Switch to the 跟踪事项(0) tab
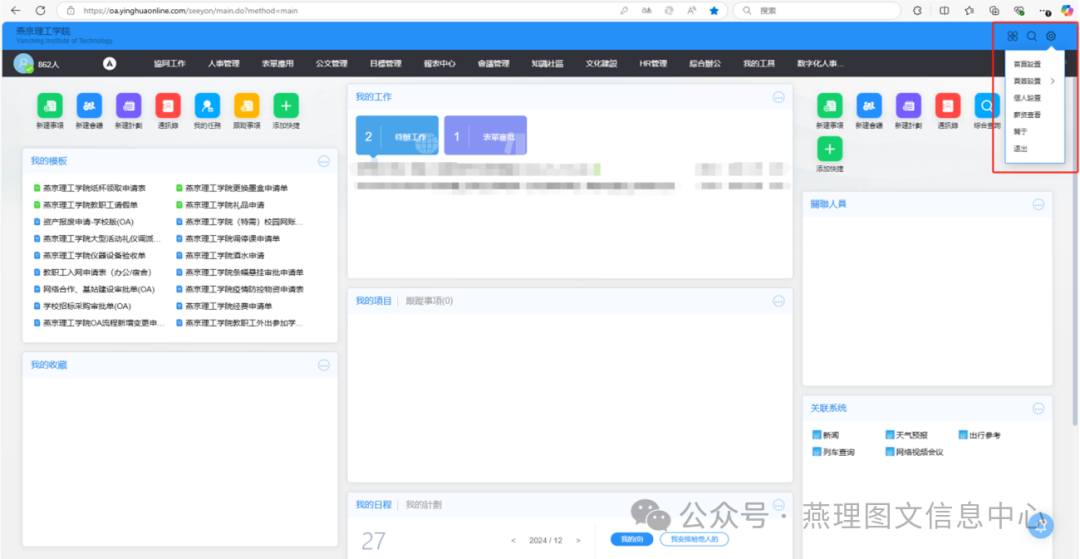Viewport: 1080px width, 559px height. pyautogui.click(x=428, y=300)
